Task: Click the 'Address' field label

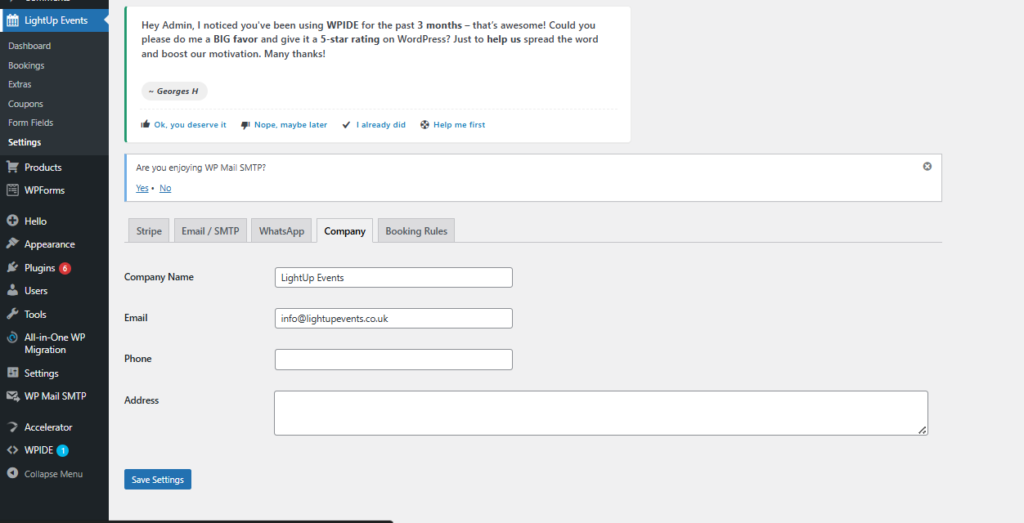Action: point(141,400)
